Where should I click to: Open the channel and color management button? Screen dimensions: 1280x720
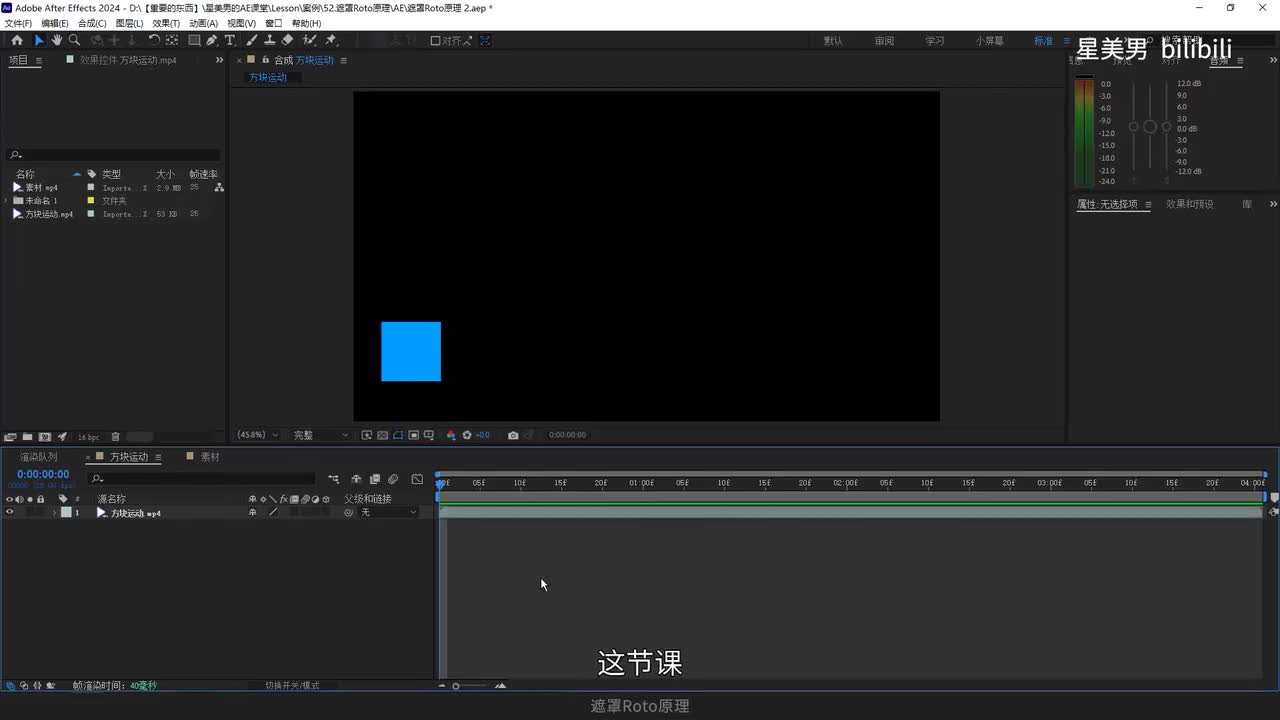pos(451,435)
